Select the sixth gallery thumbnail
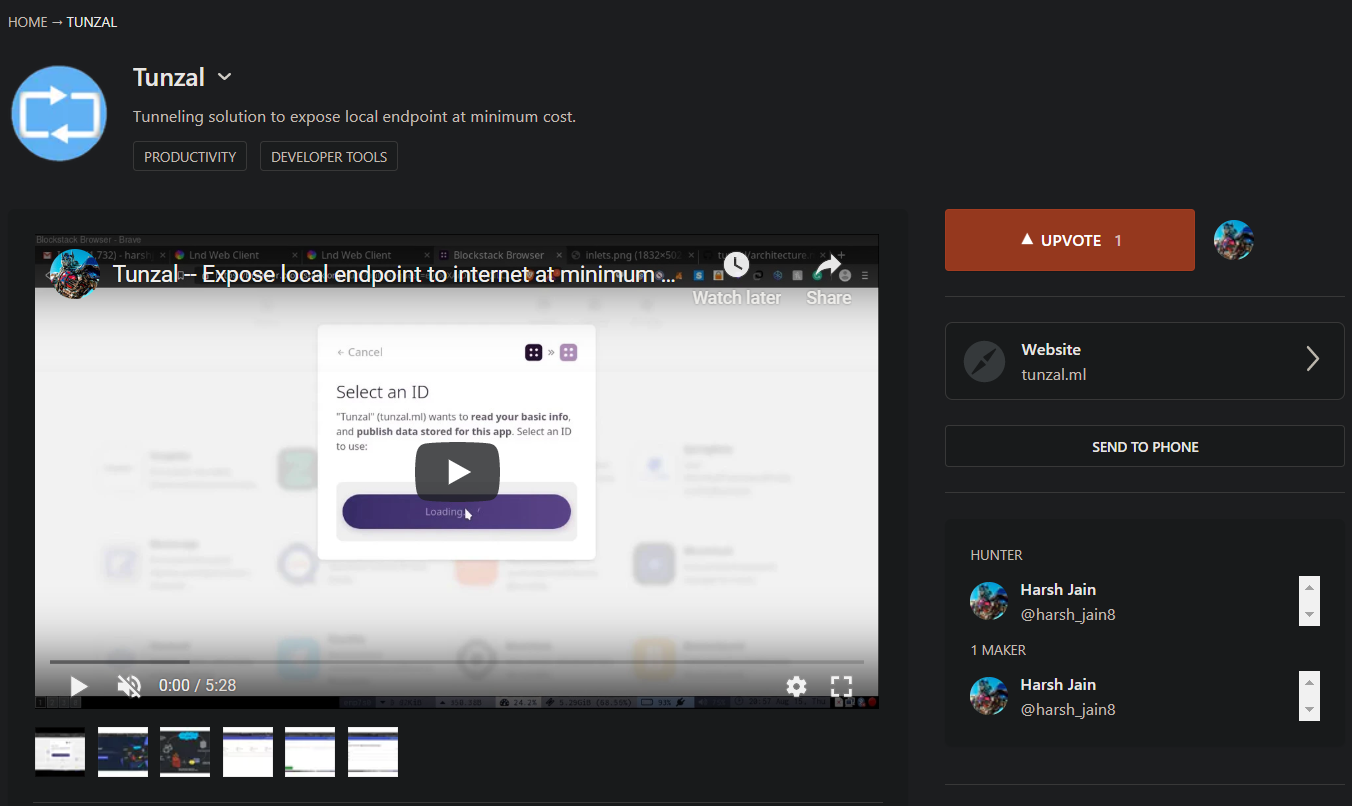The height and width of the screenshot is (806, 1352). [373, 752]
